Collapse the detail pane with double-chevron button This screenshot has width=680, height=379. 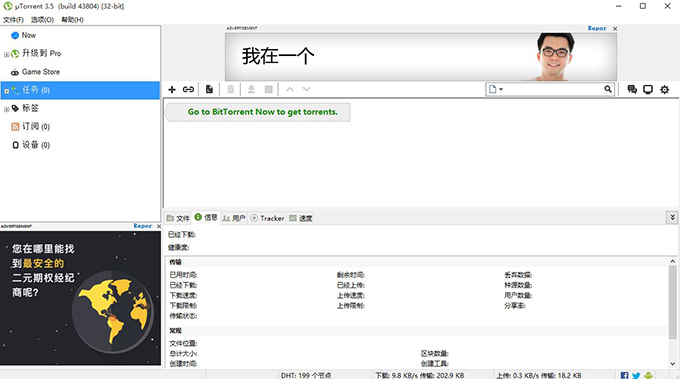click(x=672, y=217)
